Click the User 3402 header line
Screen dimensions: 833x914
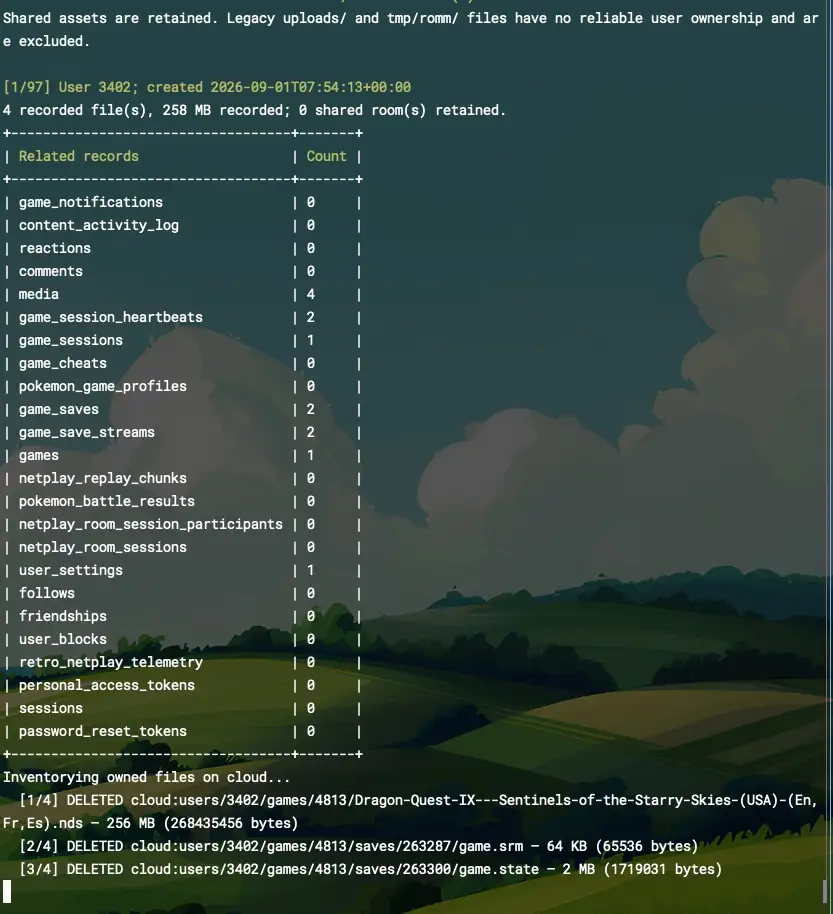click(x=207, y=87)
